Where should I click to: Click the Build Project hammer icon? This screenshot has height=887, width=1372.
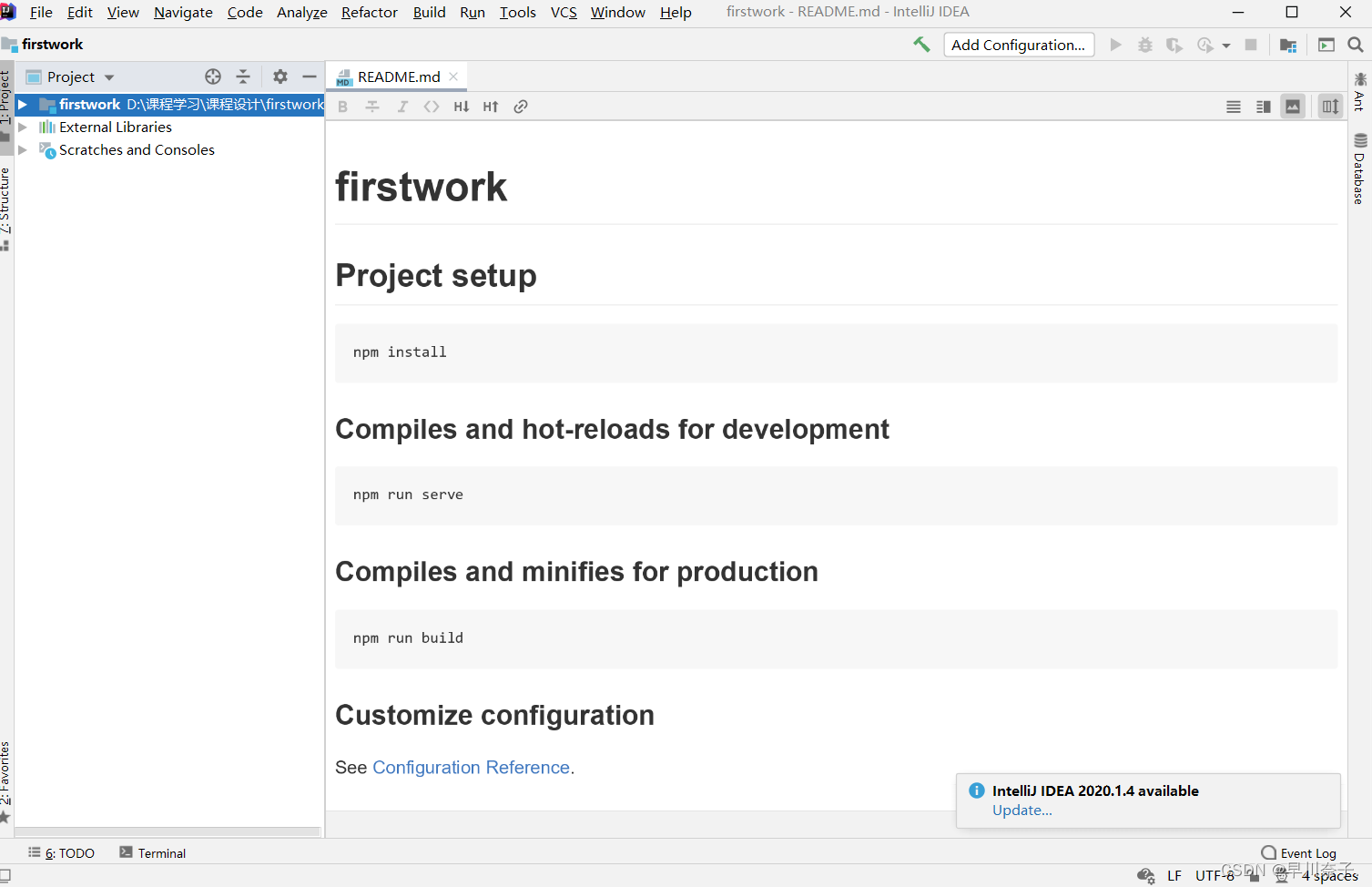(x=921, y=45)
